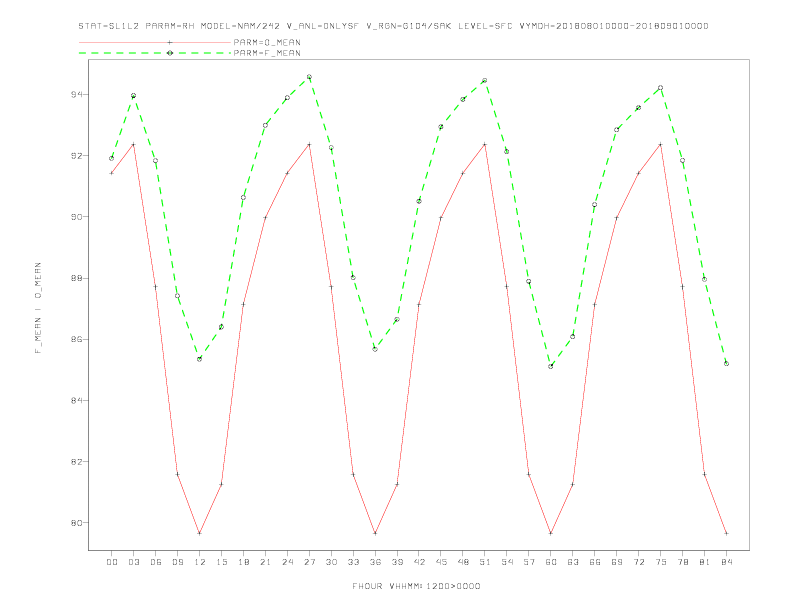This screenshot has width=792, height=612.
Task: Click x-axis tick label 48
Action: pyautogui.click(x=463, y=562)
